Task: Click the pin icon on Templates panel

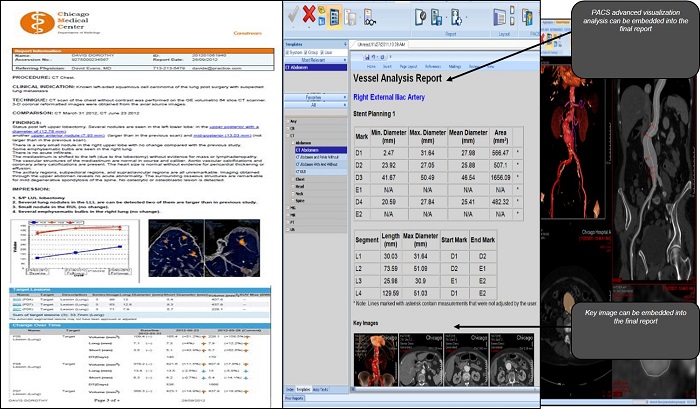Action: coord(344,45)
